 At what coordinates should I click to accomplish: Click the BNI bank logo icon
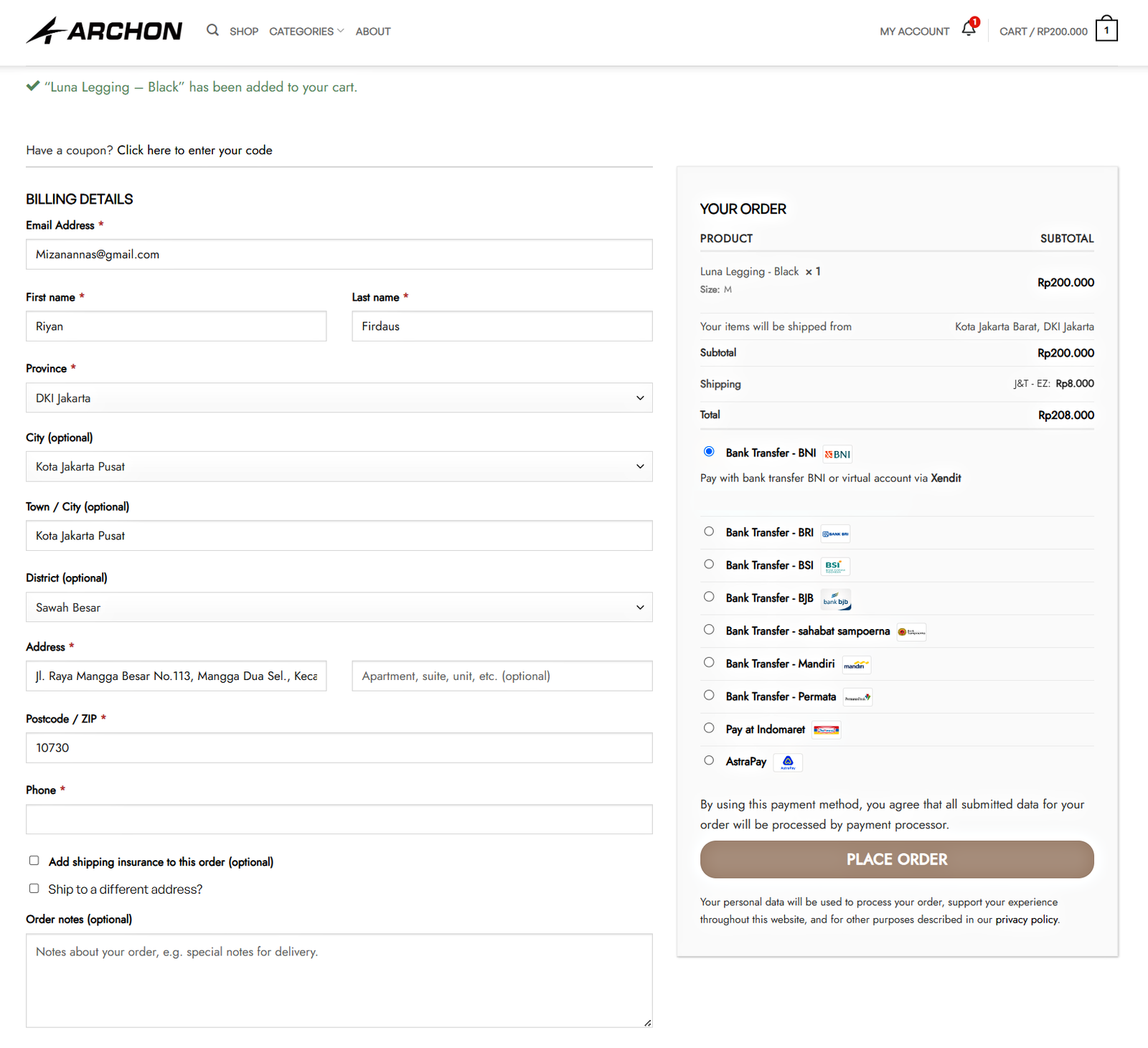[x=837, y=454]
